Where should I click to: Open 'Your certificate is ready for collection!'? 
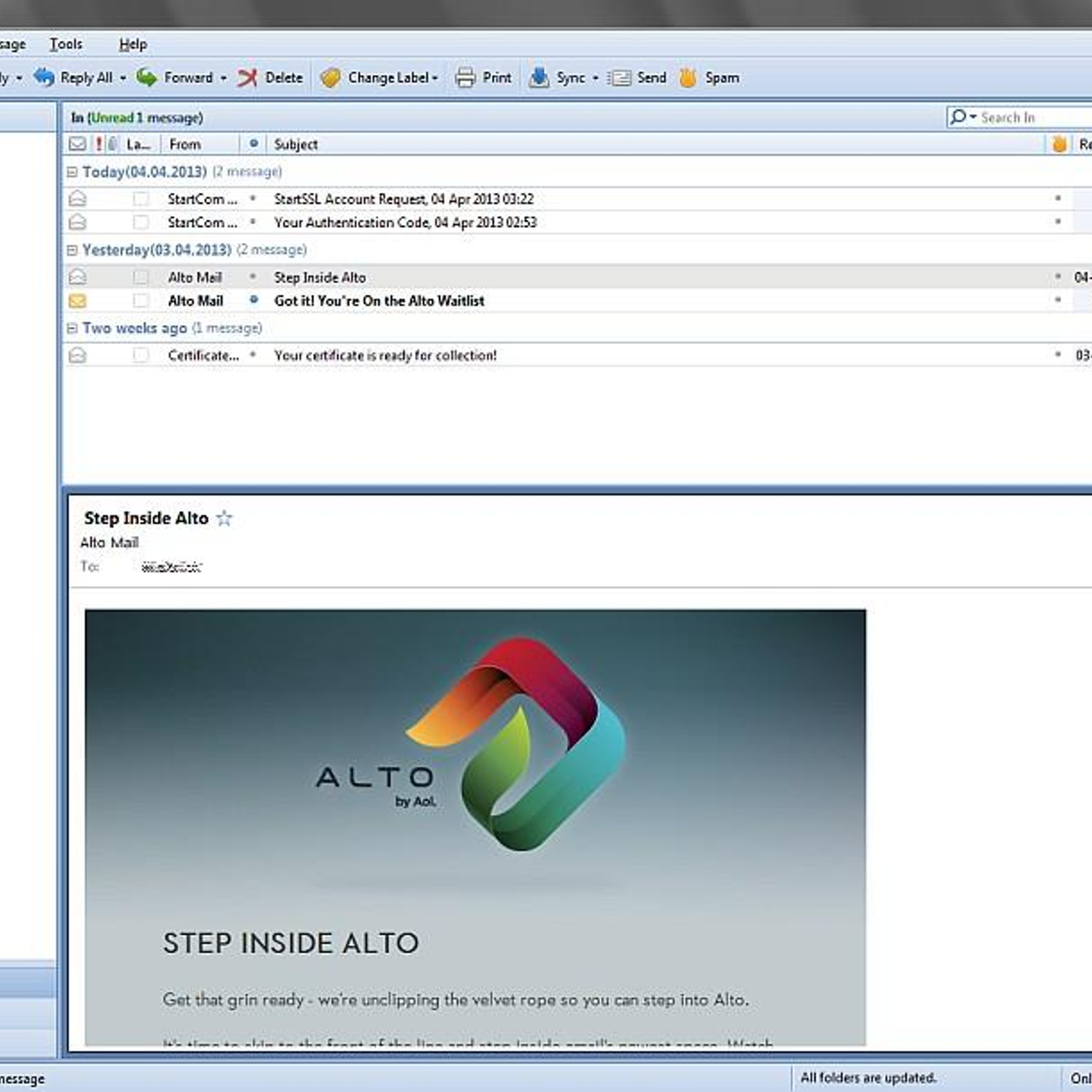[x=386, y=355]
